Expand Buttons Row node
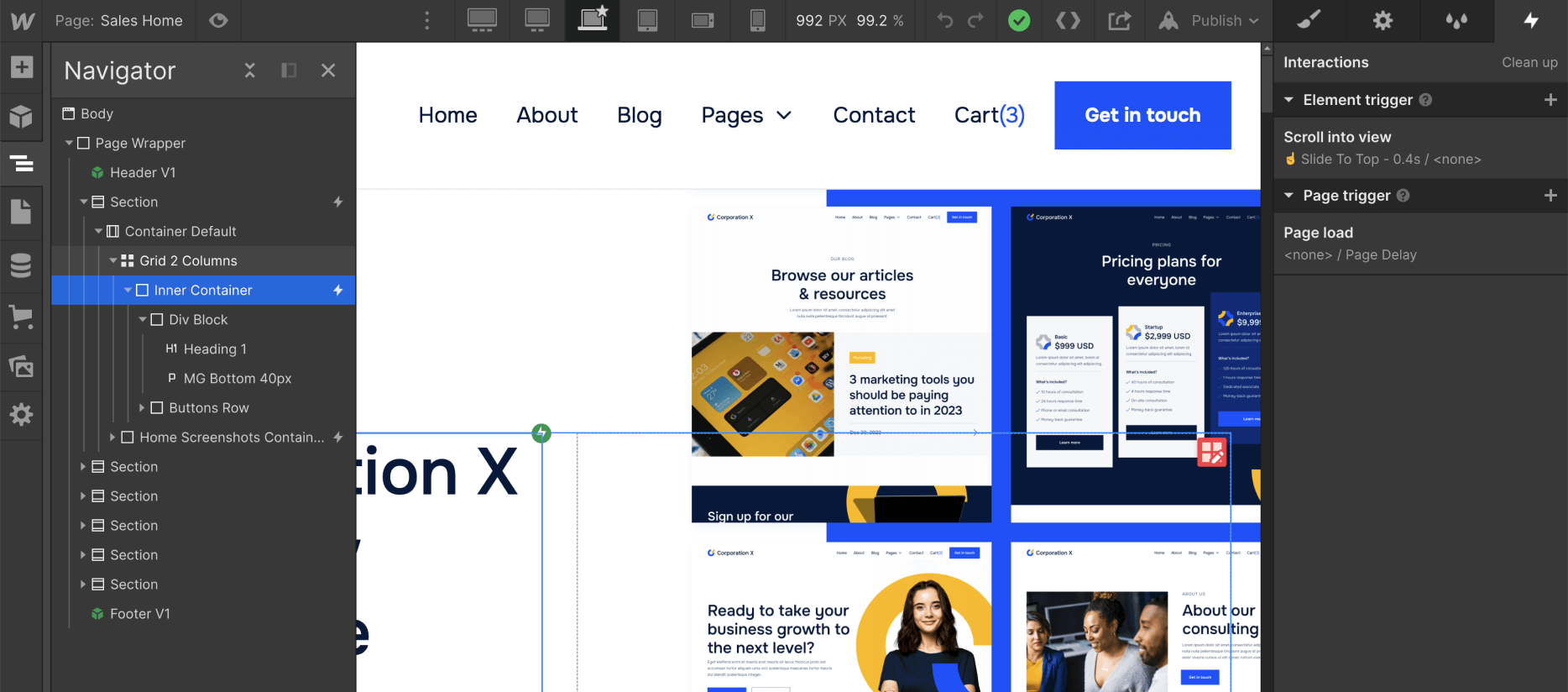Image resolution: width=1568 pixels, height=692 pixels. tap(142, 407)
